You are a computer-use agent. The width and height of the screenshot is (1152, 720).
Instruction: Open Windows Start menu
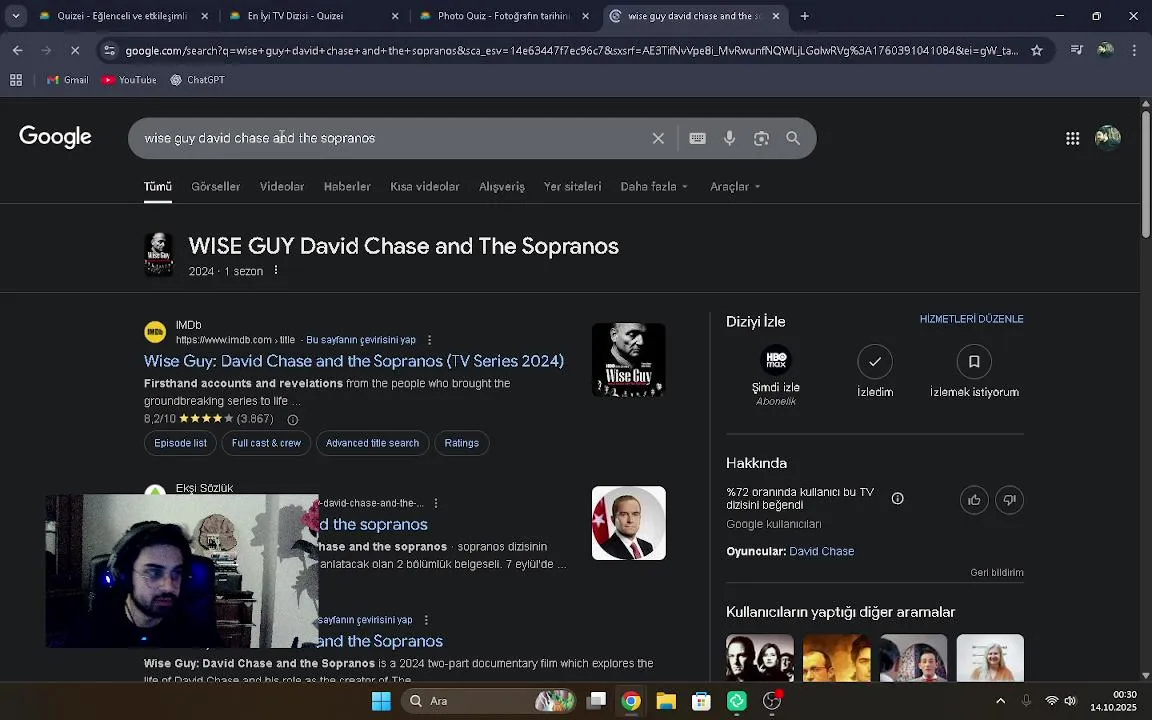[381, 701]
